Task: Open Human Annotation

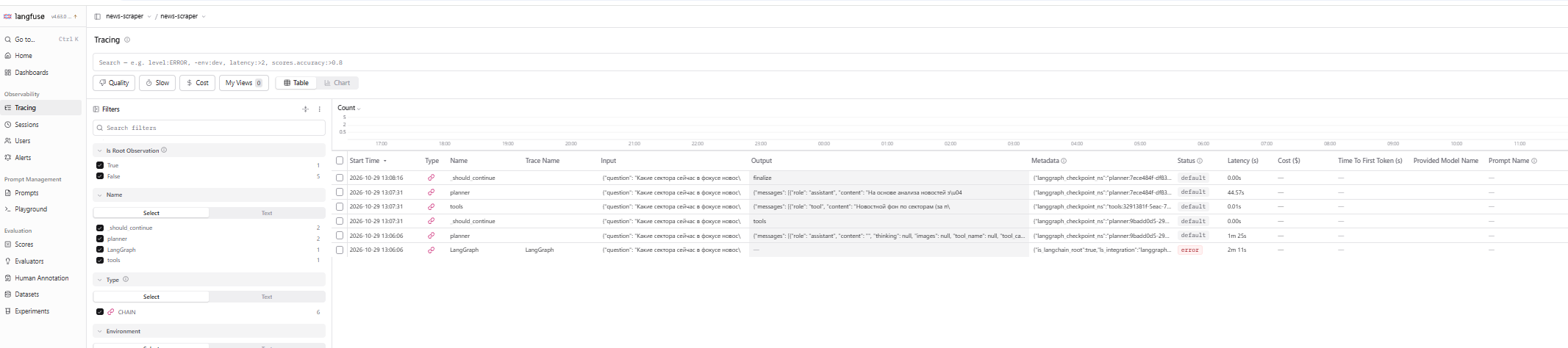Action: (41, 278)
